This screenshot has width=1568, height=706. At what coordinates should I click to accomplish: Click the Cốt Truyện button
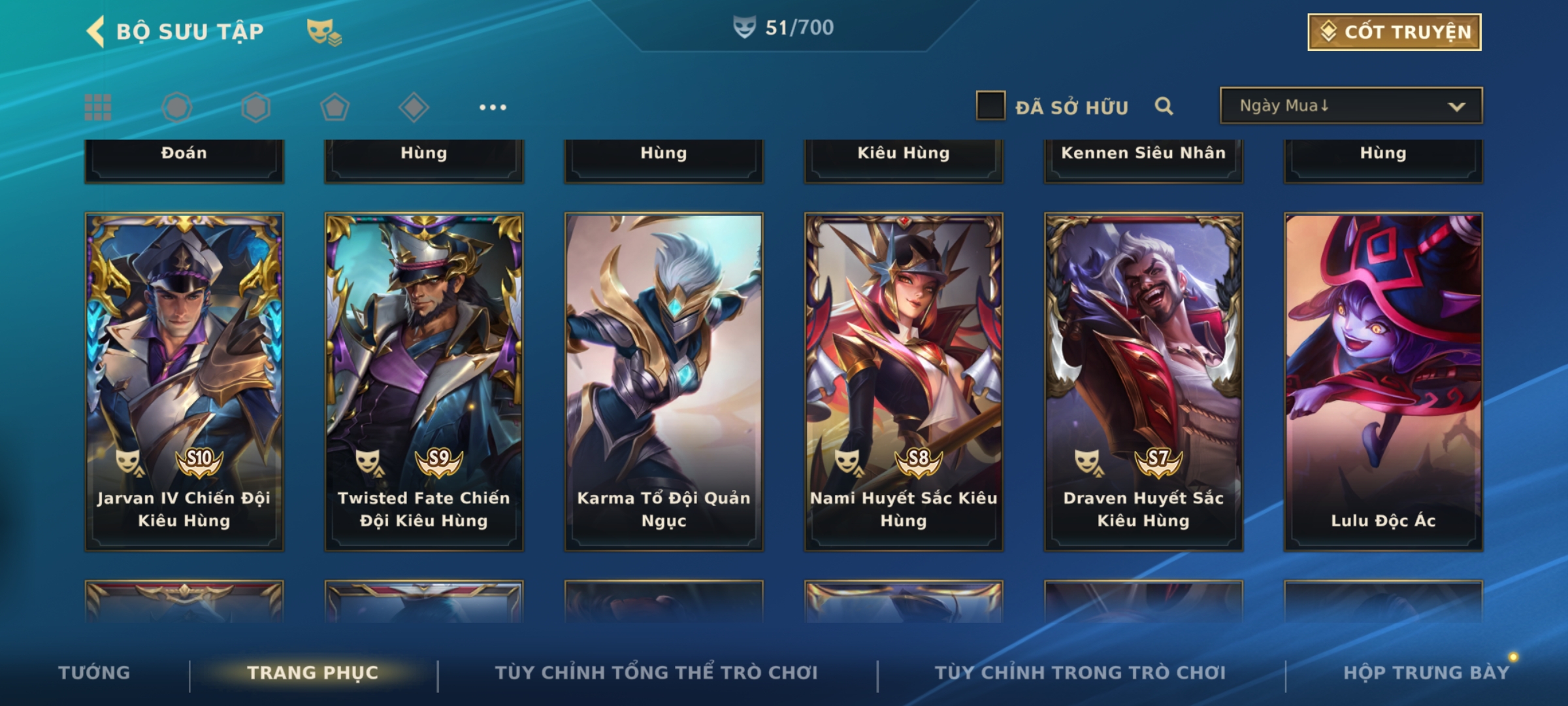pyautogui.click(x=1394, y=31)
